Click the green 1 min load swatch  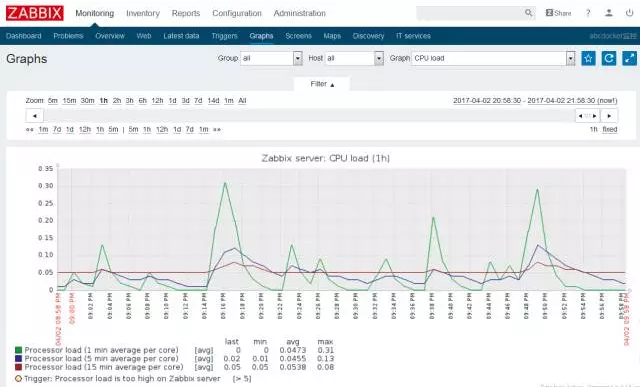coord(18,350)
